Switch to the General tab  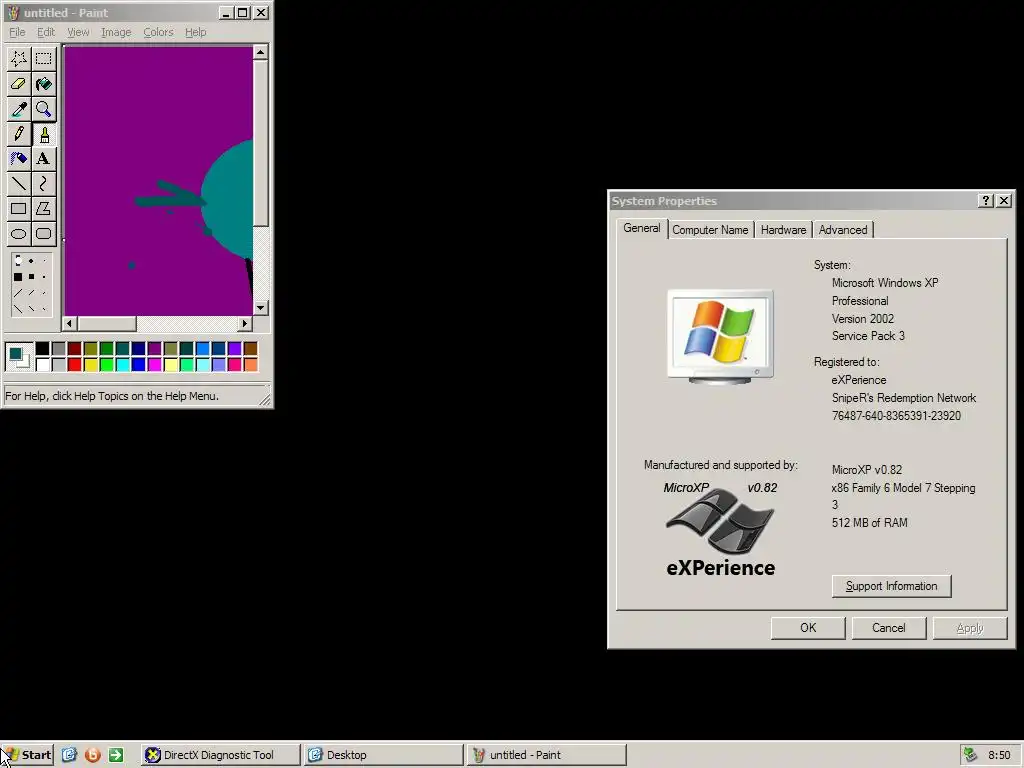point(641,228)
